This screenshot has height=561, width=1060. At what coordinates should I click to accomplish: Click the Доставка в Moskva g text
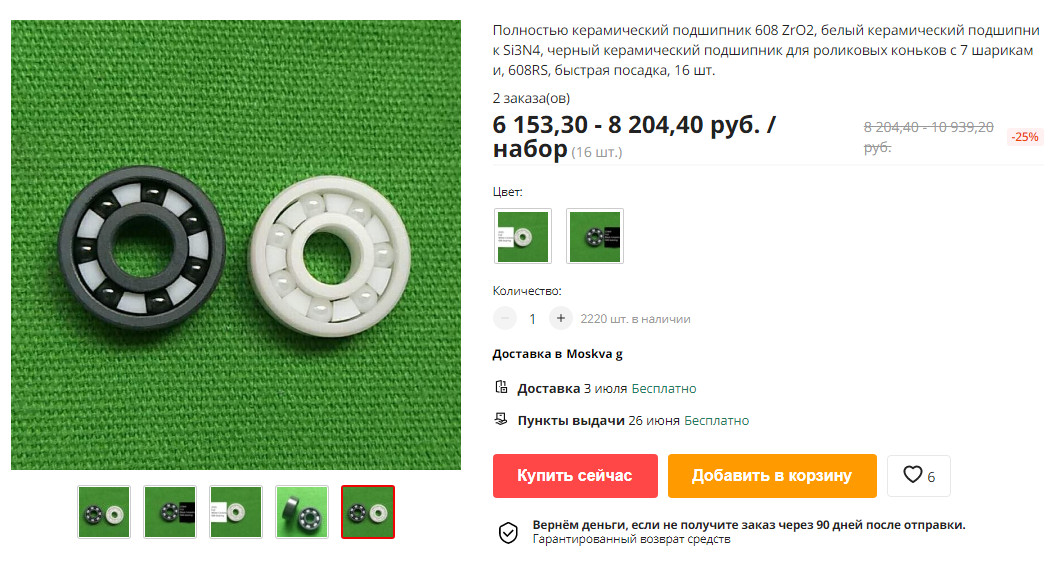[558, 353]
